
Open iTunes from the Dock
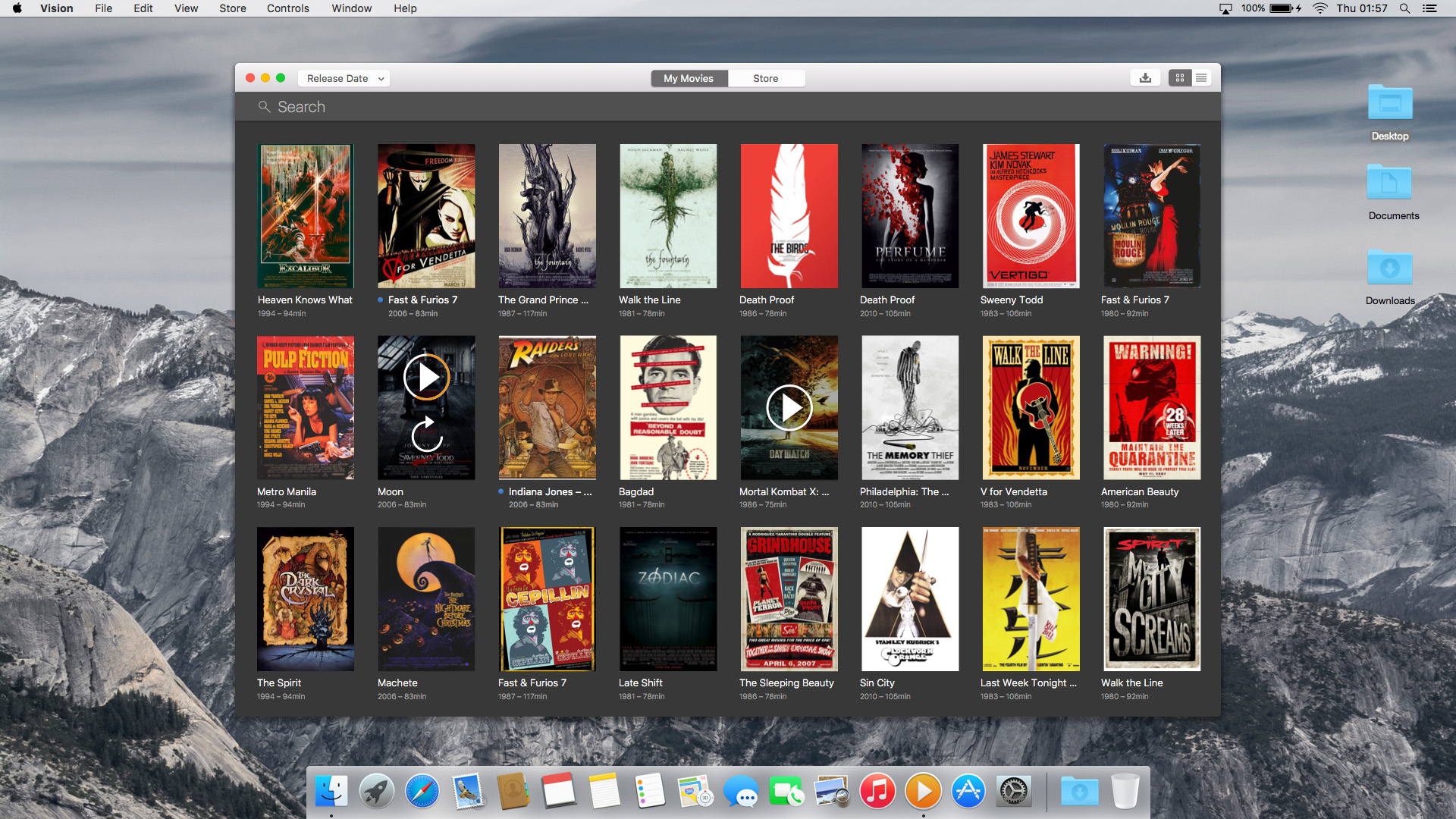pyautogui.click(x=877, y=791)
